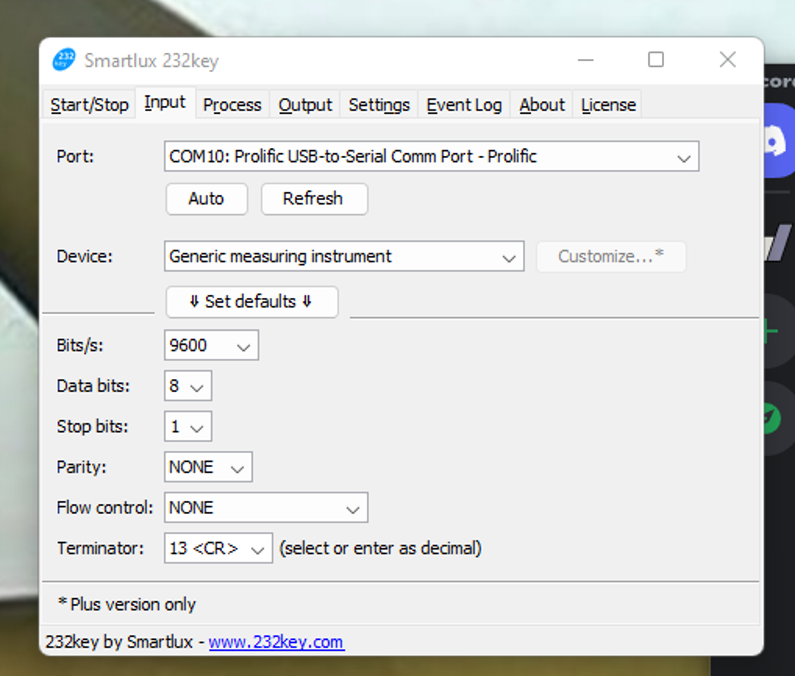The width and height of the screenshot is (795, 676).
Task: Expand the Parity dropdown
Action: pos(208,467)
